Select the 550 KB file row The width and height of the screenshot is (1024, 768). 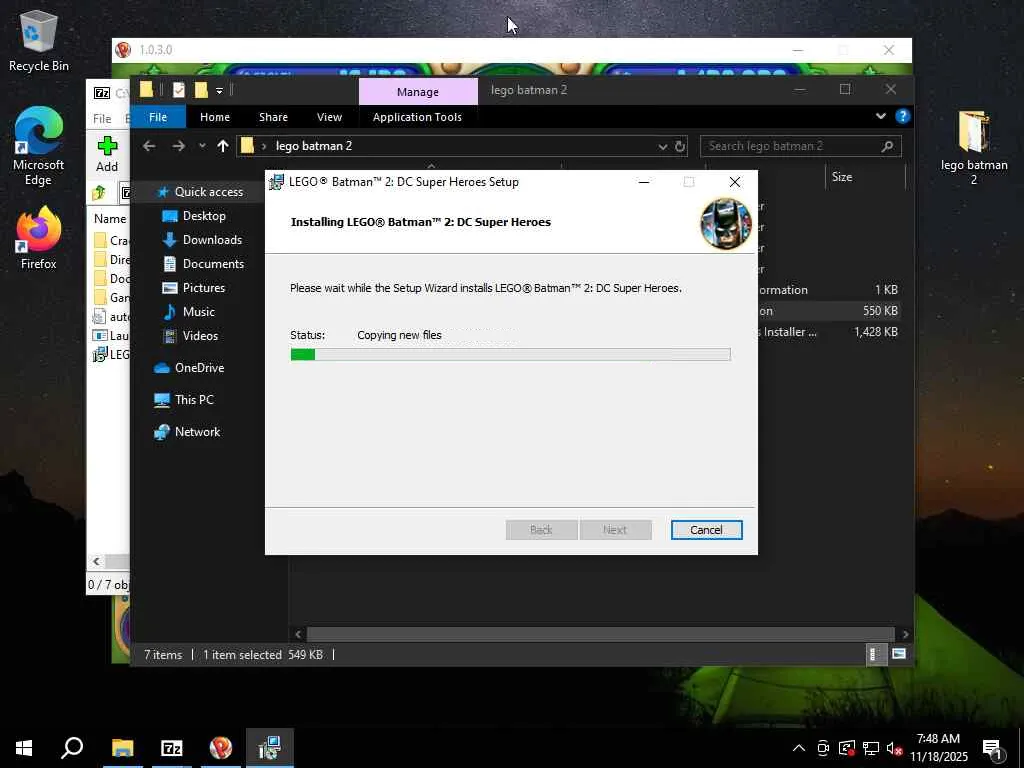click(x=829, y=311)
